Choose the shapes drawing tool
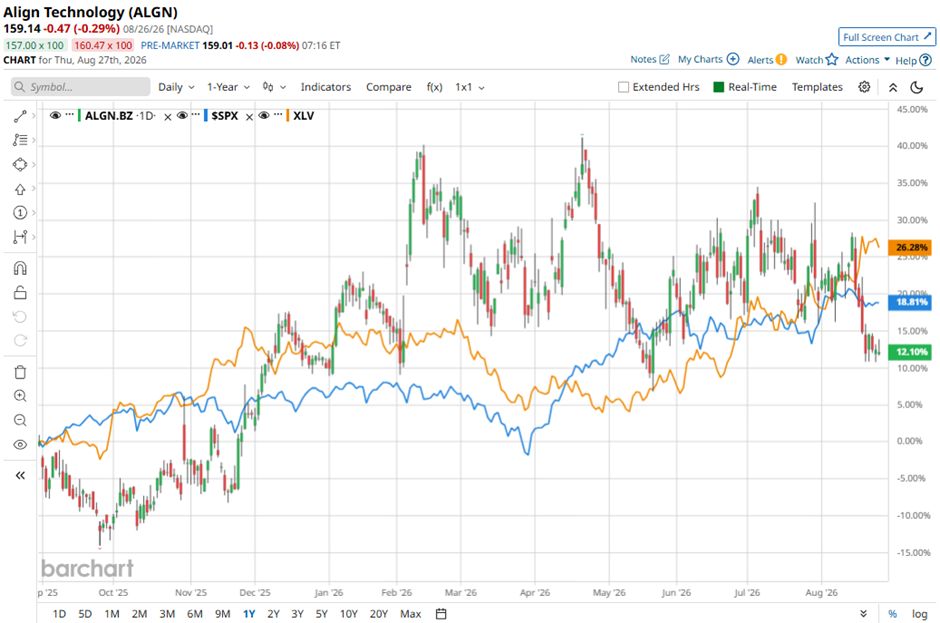 [x=20, y=164]
